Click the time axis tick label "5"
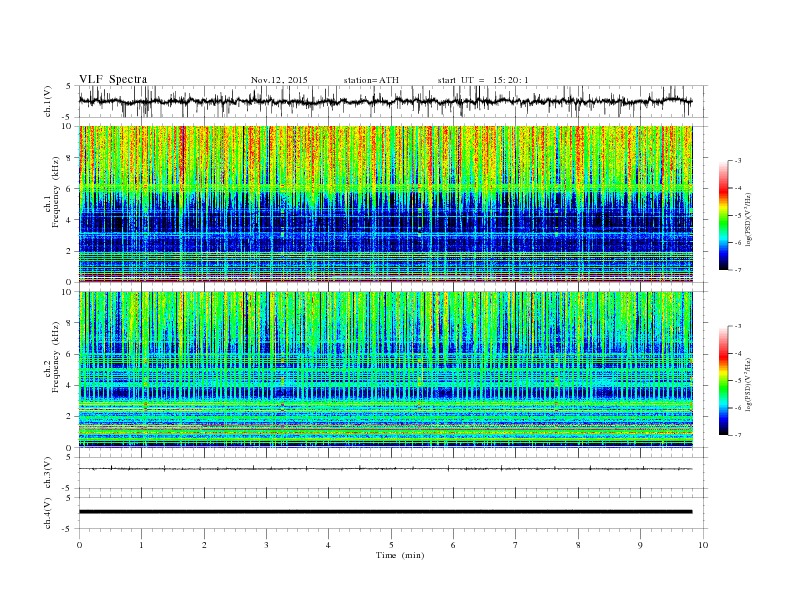Viewport: 792px width, 612px height. coord(391,545)
